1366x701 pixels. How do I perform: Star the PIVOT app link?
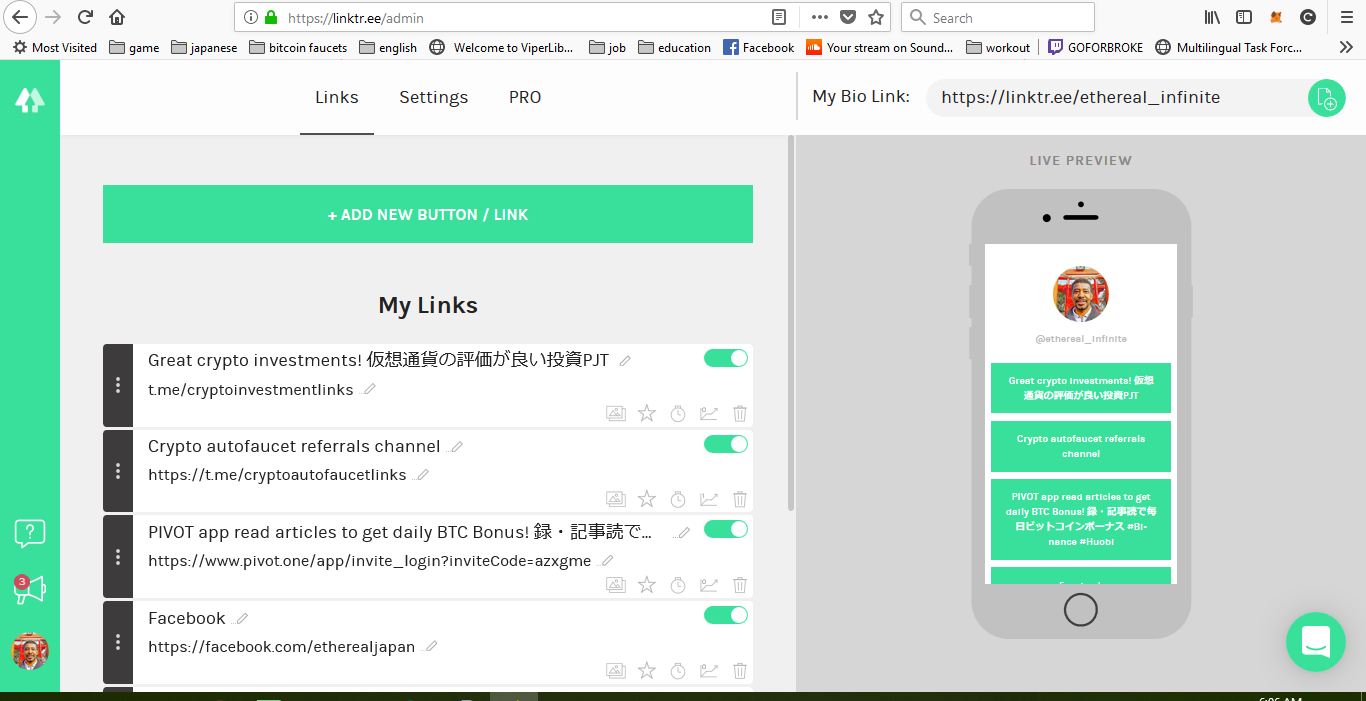click(647, 585)
